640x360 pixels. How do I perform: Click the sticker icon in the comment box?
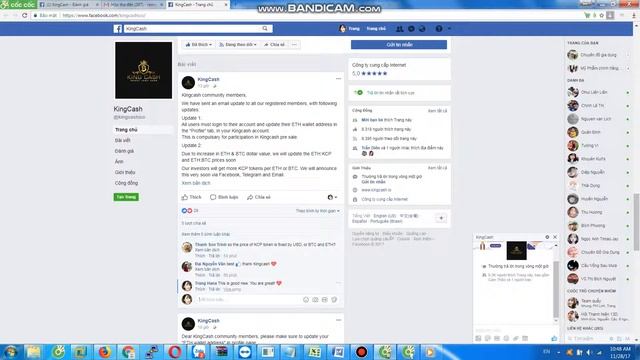click(x=334, y=300)
